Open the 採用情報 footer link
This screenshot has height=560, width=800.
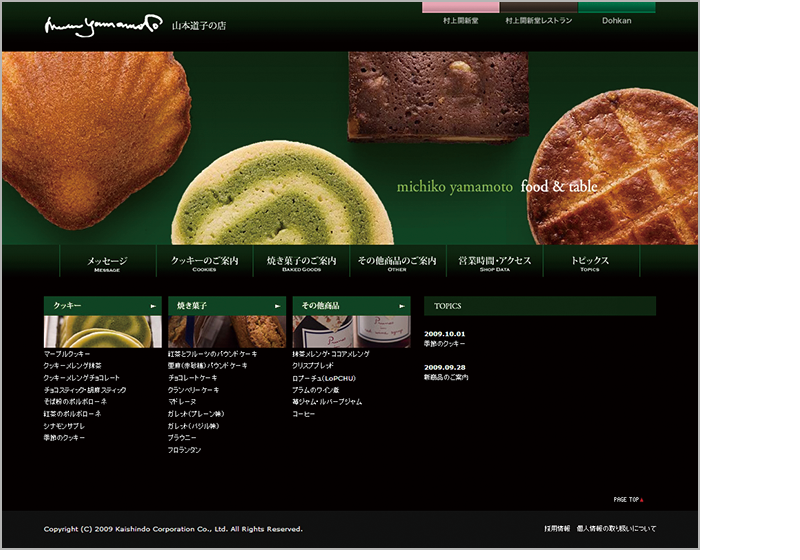557,529
